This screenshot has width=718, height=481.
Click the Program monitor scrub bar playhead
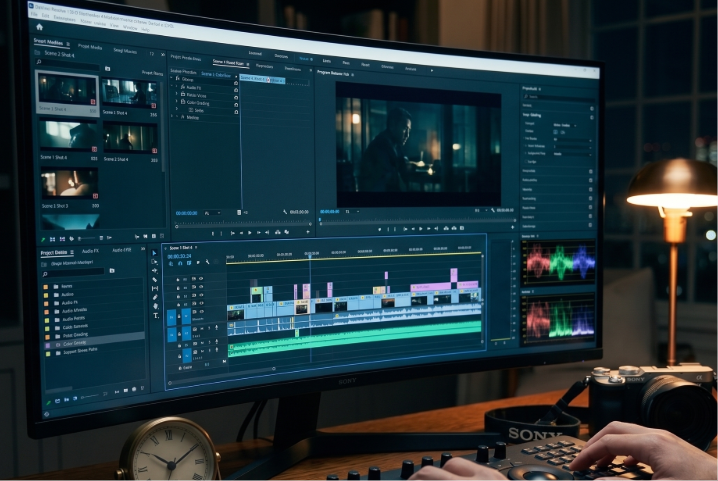point(320,220)
